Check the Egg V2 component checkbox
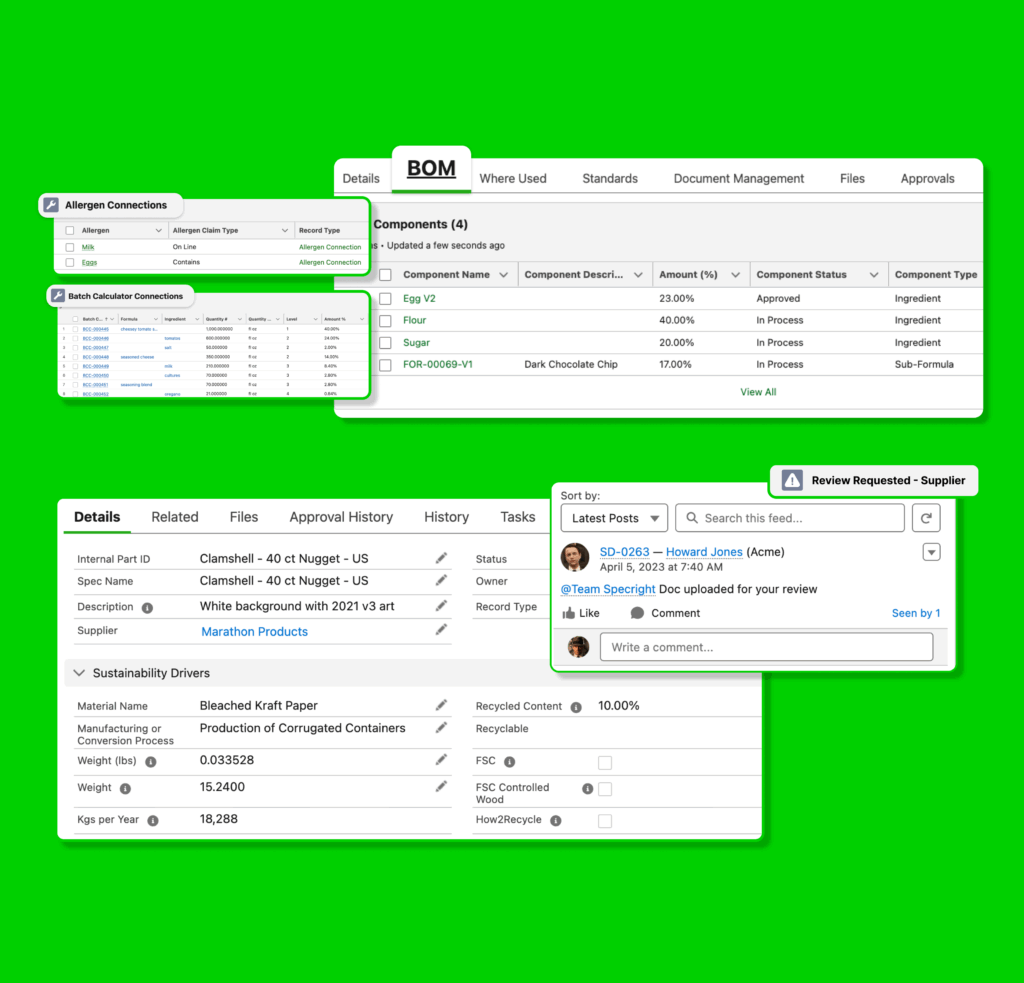 [385, 299]
